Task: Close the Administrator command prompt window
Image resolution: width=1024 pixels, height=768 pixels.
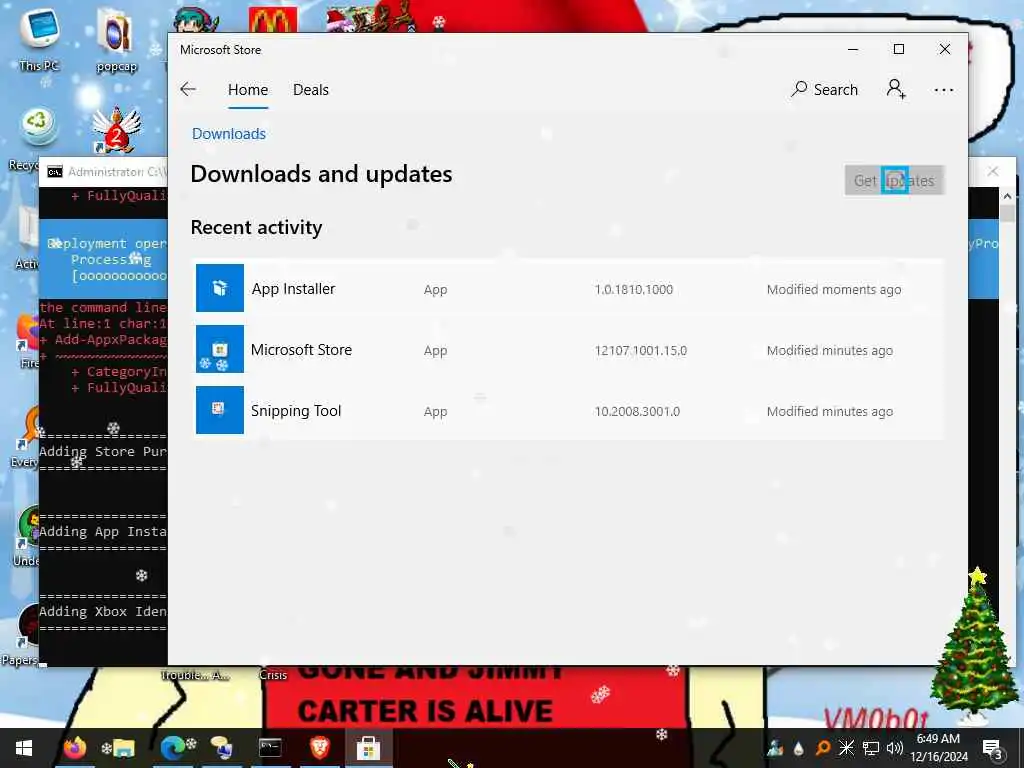Action: 993,171
